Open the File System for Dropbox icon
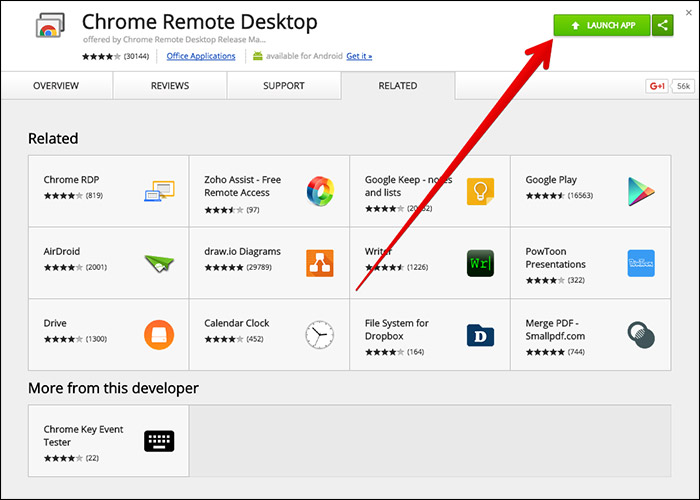Viewport: 700px width, 500px height. (480, 334)
